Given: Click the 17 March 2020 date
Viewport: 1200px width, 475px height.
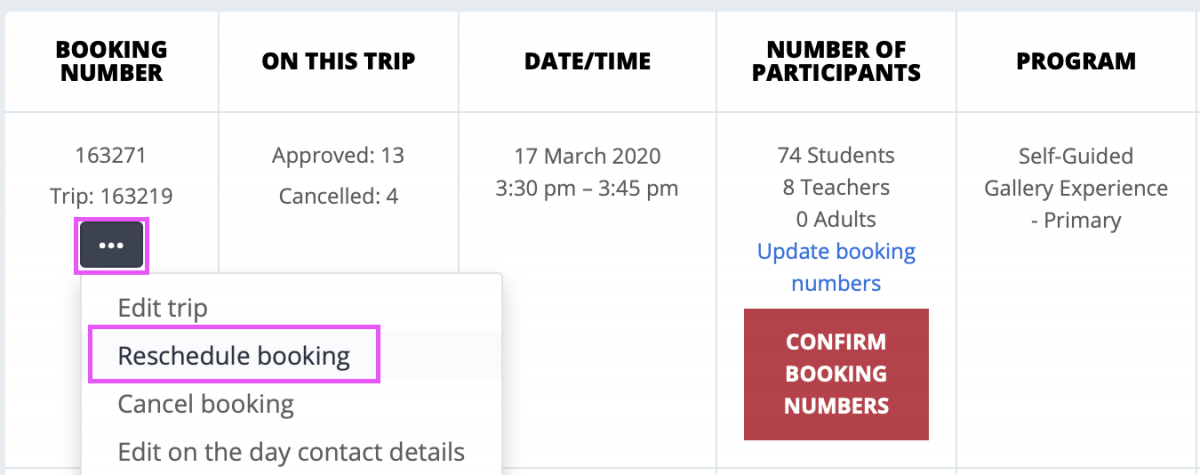Looking at the screenshot, I should coord(588,156).
